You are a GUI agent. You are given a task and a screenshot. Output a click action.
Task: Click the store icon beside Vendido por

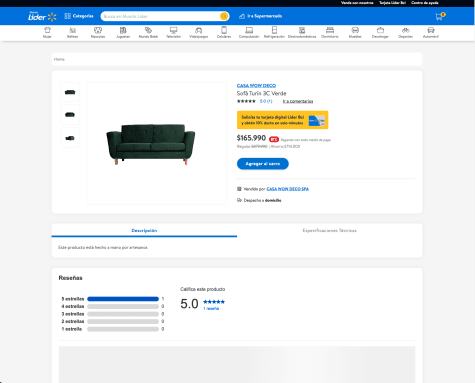239,189
